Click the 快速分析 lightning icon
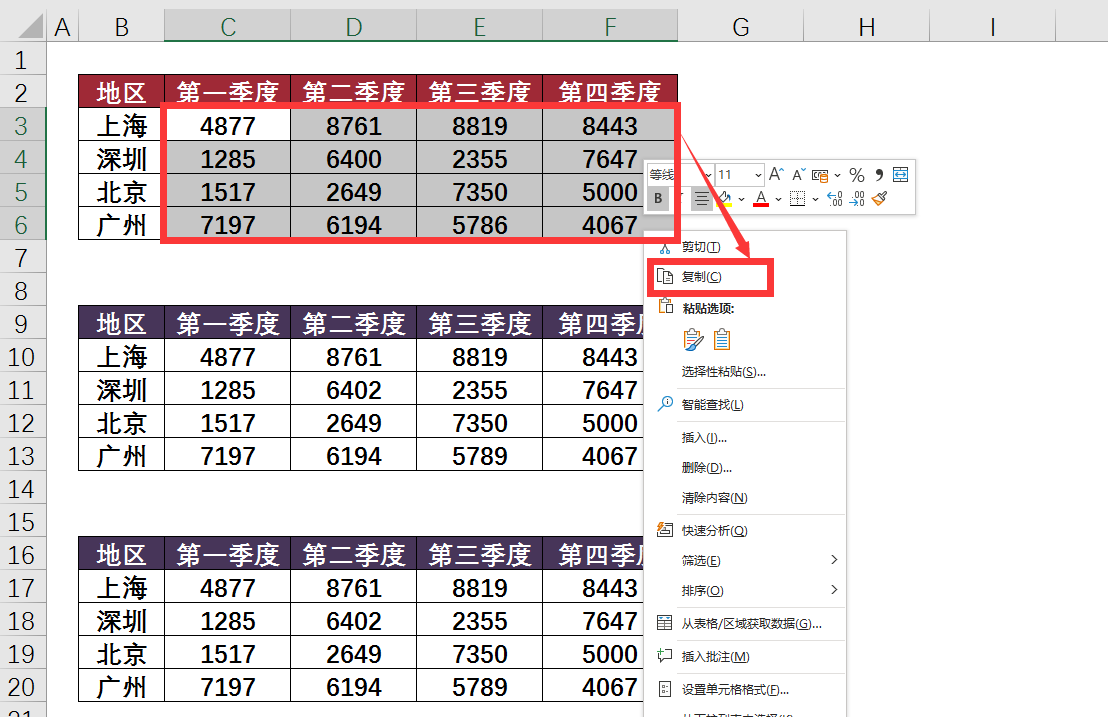The image size is (1108, 717). [665, 530]
